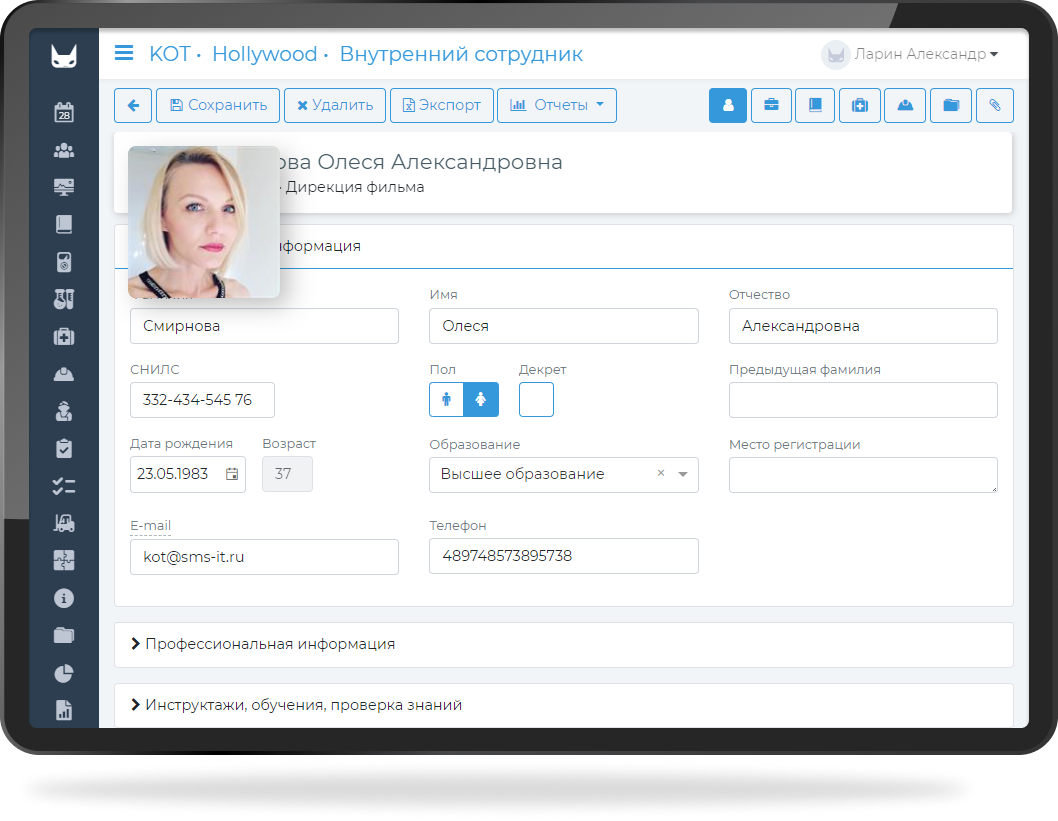
Task: Open the door-hanger tag icon in sidebar
Action: 64,262
